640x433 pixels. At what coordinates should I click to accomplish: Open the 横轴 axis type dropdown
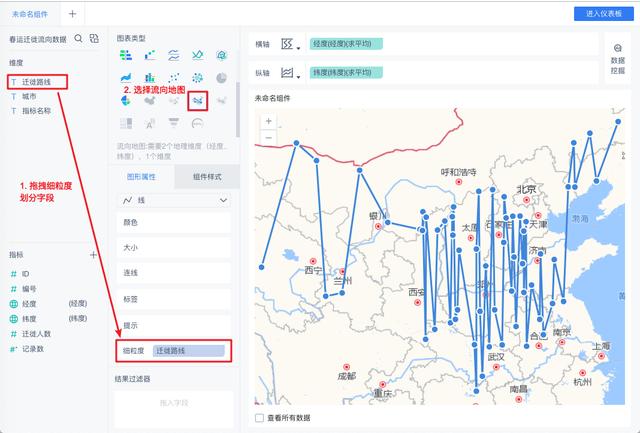tap(290, 44)
